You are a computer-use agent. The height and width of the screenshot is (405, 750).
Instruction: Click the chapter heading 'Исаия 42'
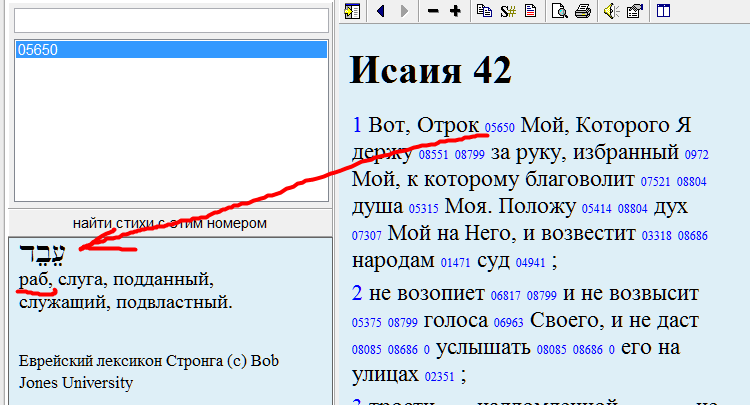tap(430, 70)
